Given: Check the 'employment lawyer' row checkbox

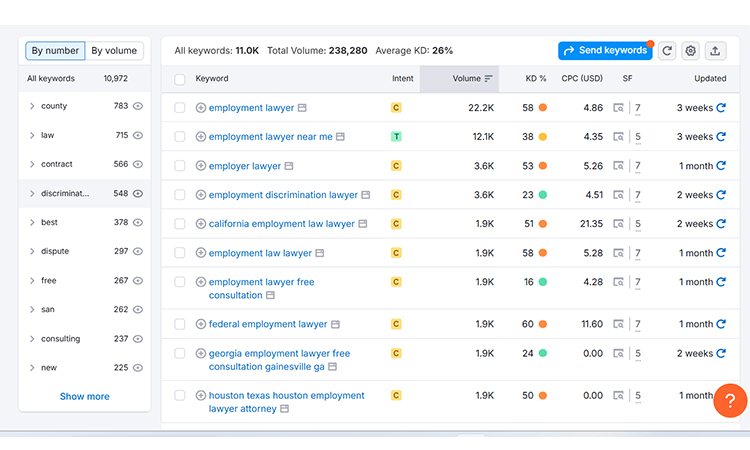Looking at the screenshot, I should click(180, 108).
